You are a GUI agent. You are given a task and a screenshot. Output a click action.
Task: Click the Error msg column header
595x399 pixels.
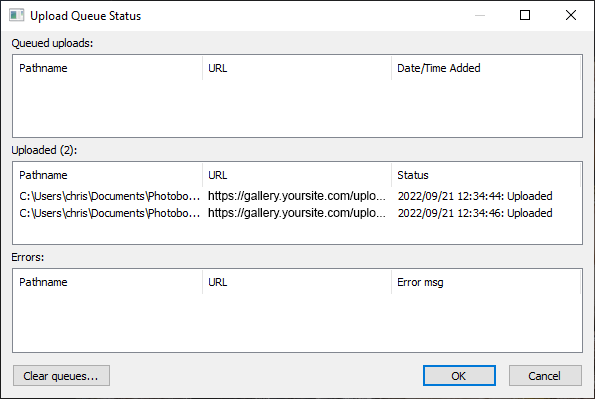coord(486,282)
